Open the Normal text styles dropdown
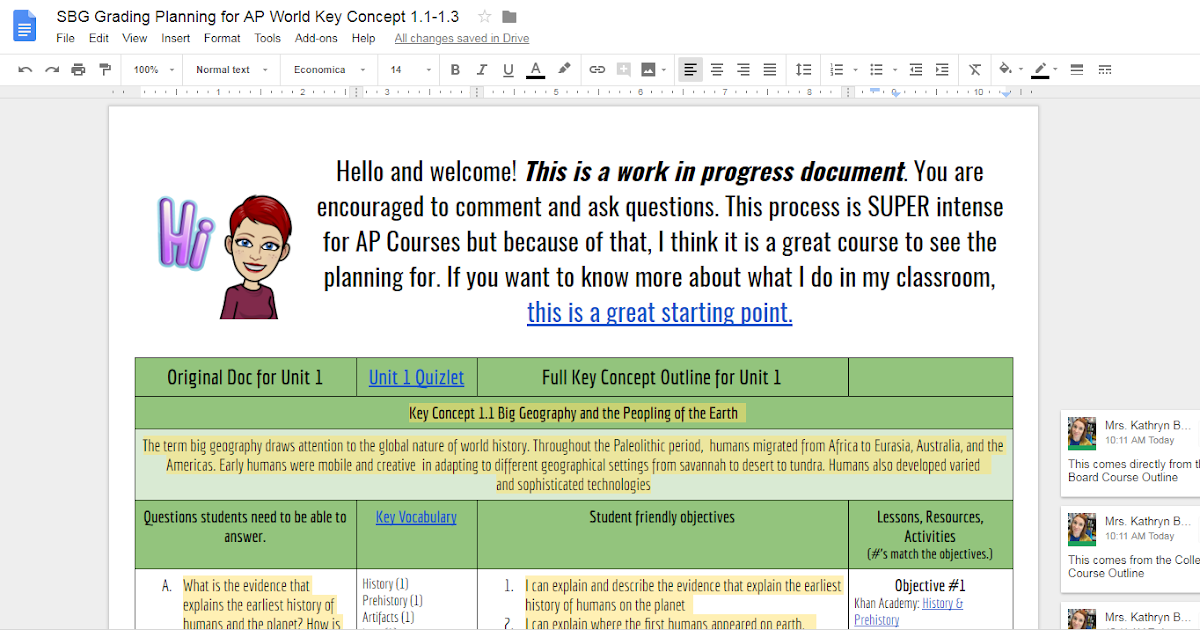This screenshot has width=1200, height=630. click(x=231, y=69)
